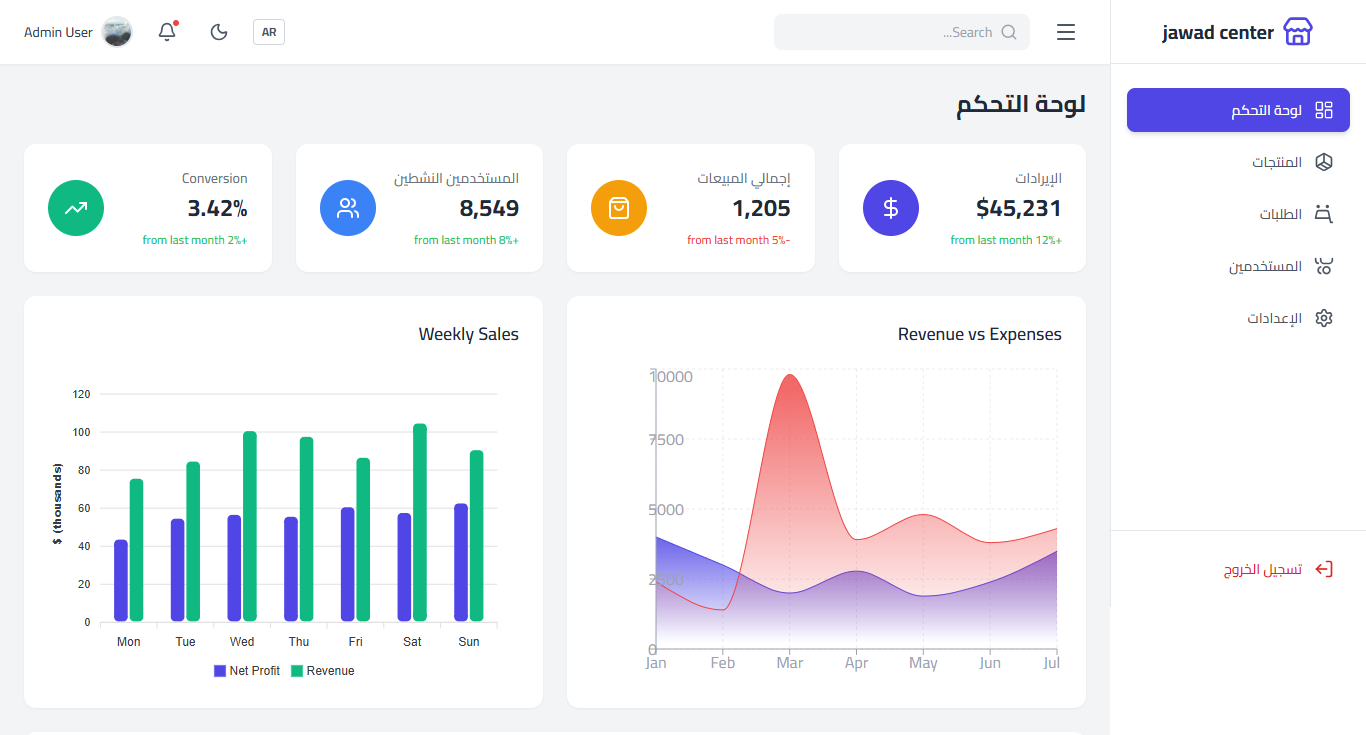Toggle dark mode with moon icon
Screen dimensions: 1366x735
219,32
